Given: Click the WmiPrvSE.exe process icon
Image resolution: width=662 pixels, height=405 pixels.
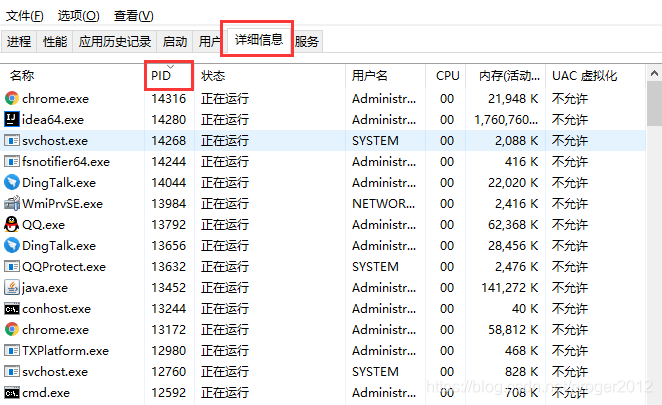Looking at the screenshot, I should (12, 204).
